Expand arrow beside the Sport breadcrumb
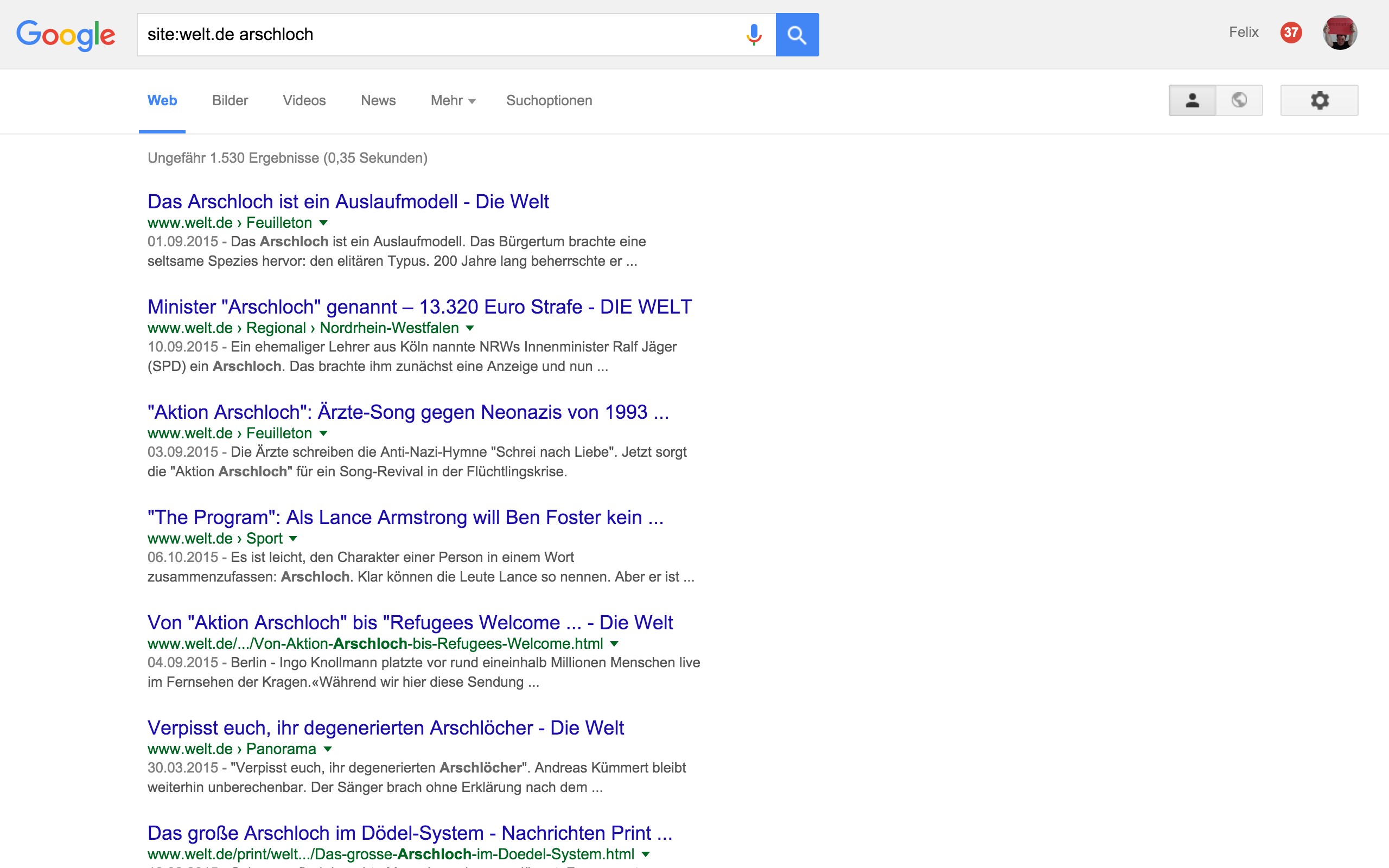The height and width of the screenshot is (868, 1389). coord(294,539)
